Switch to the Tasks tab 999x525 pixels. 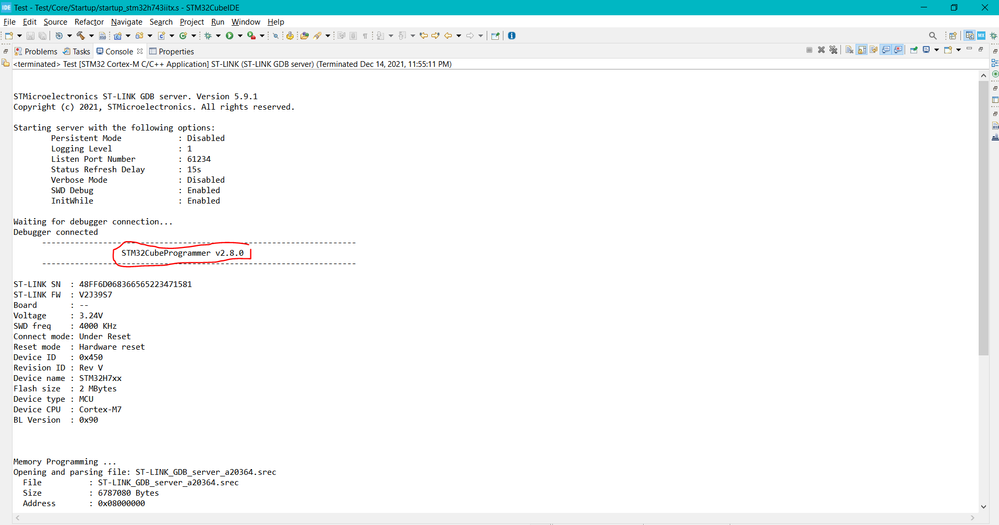coord(76,52)
